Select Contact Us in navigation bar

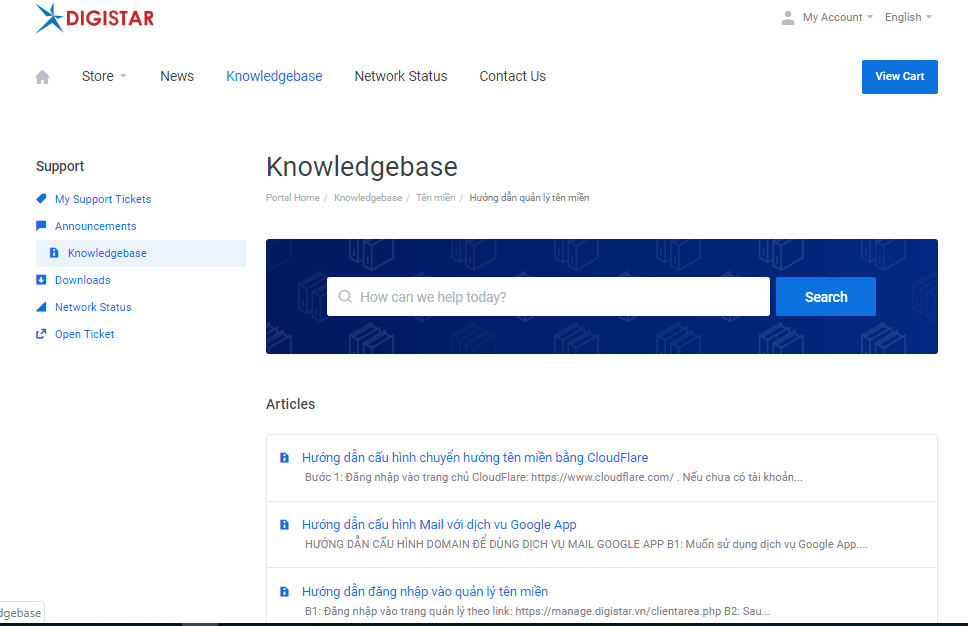[x=512, y=76]
